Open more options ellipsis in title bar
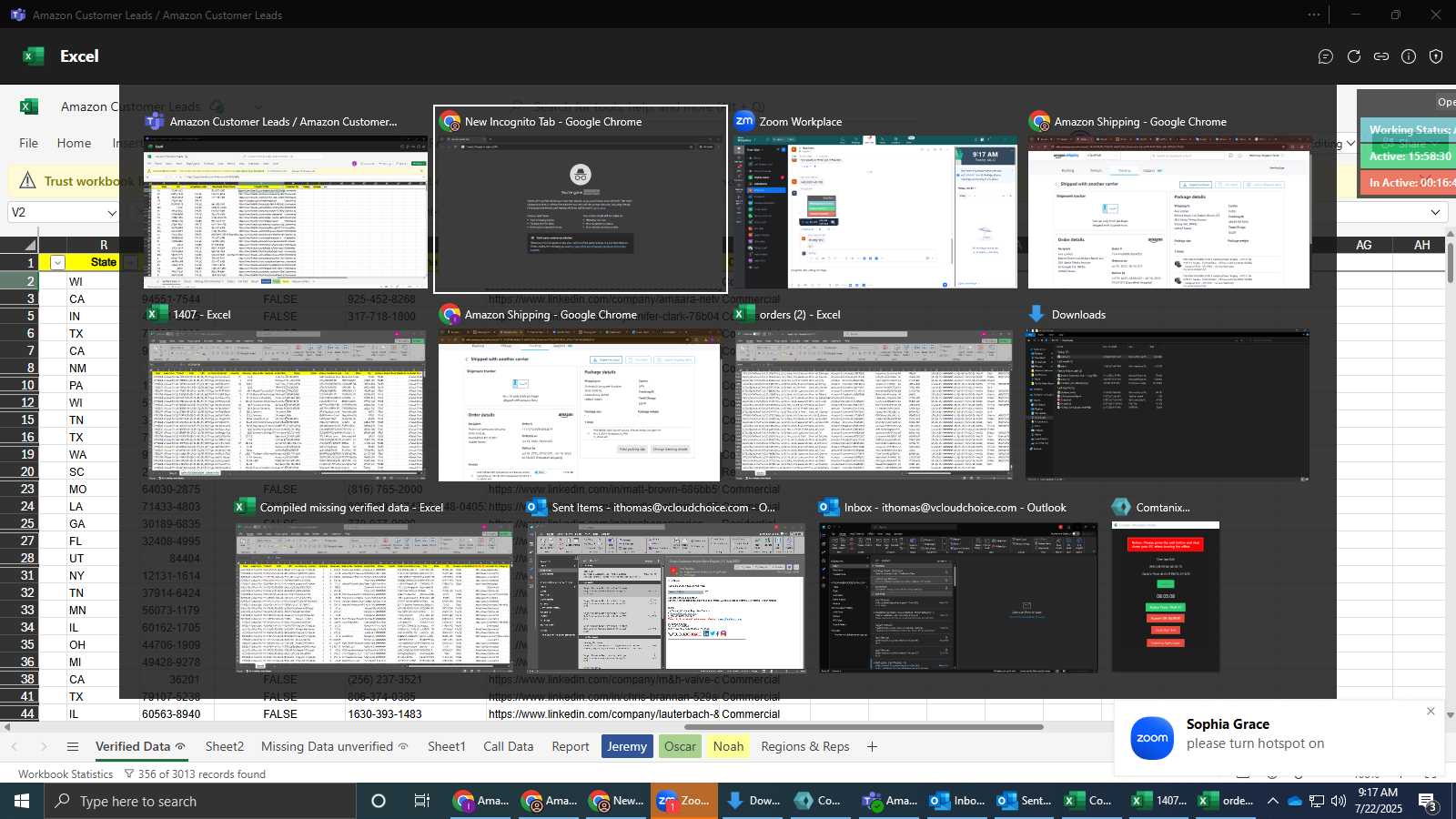Image resolution: width=1456 pixels, height=819 pixels. tap(1314, 15)
